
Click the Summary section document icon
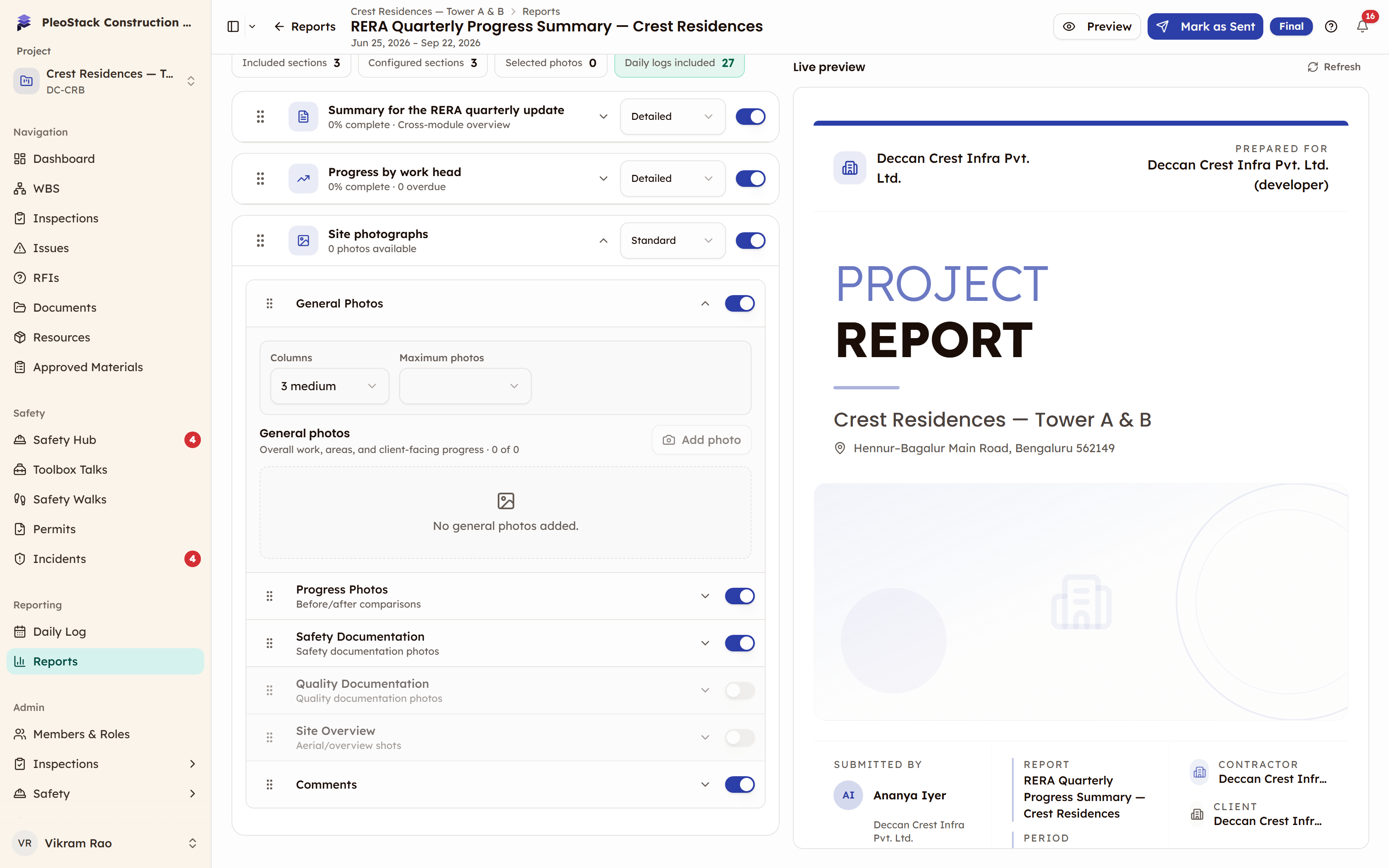[x=303, y=117]
